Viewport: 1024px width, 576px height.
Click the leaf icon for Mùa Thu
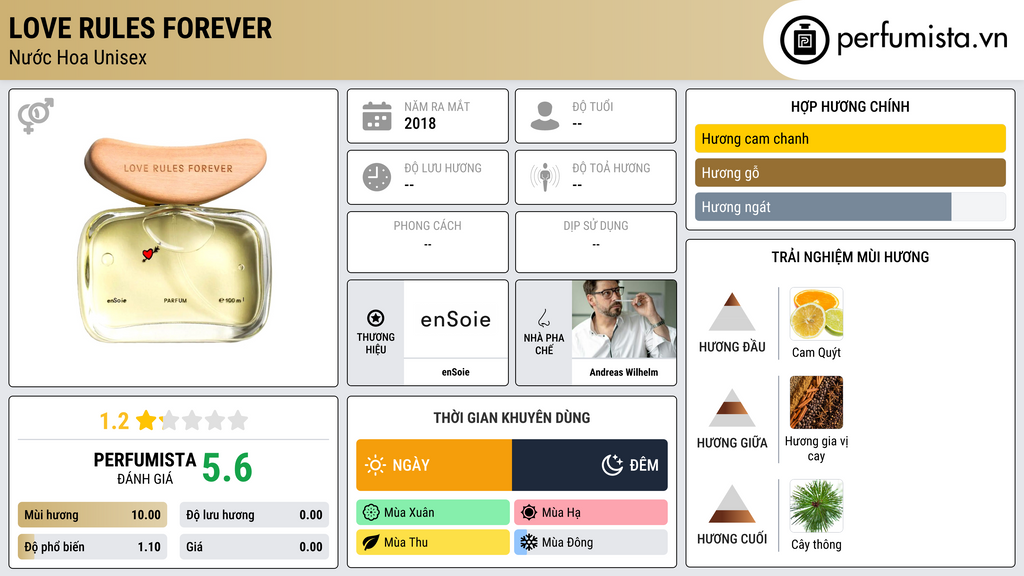371,542
